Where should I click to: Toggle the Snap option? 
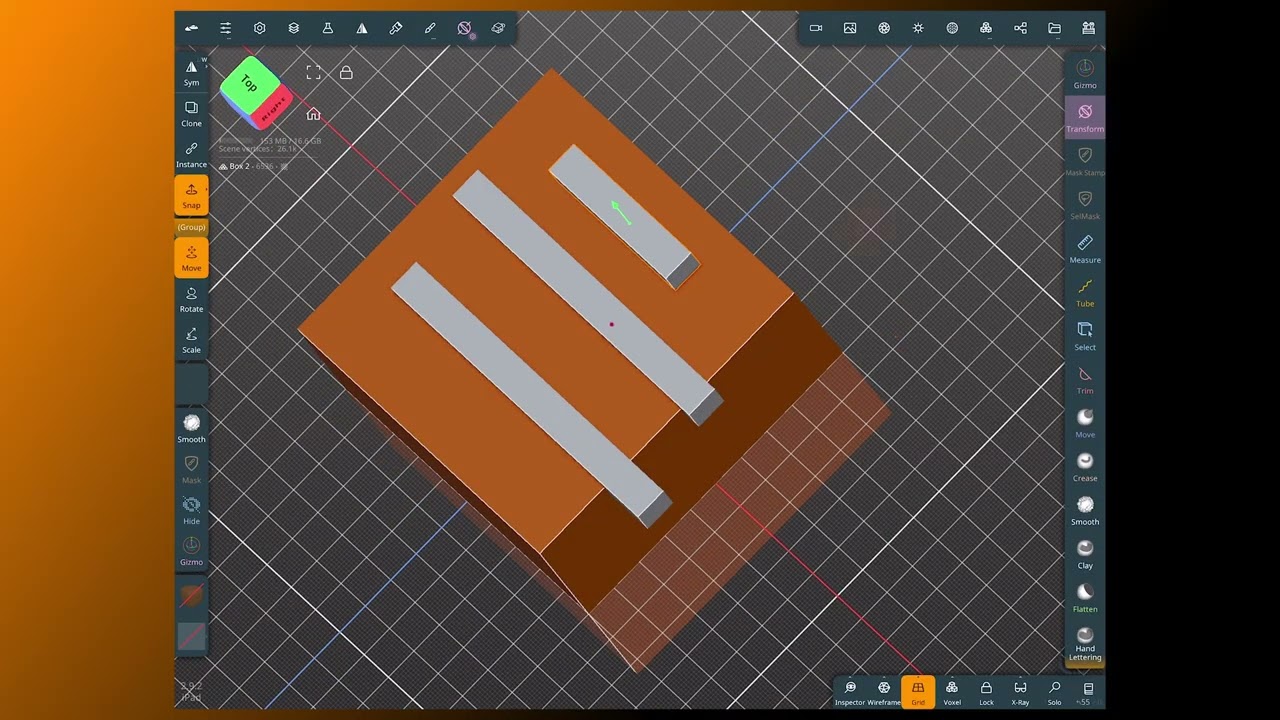click(191, 195)
